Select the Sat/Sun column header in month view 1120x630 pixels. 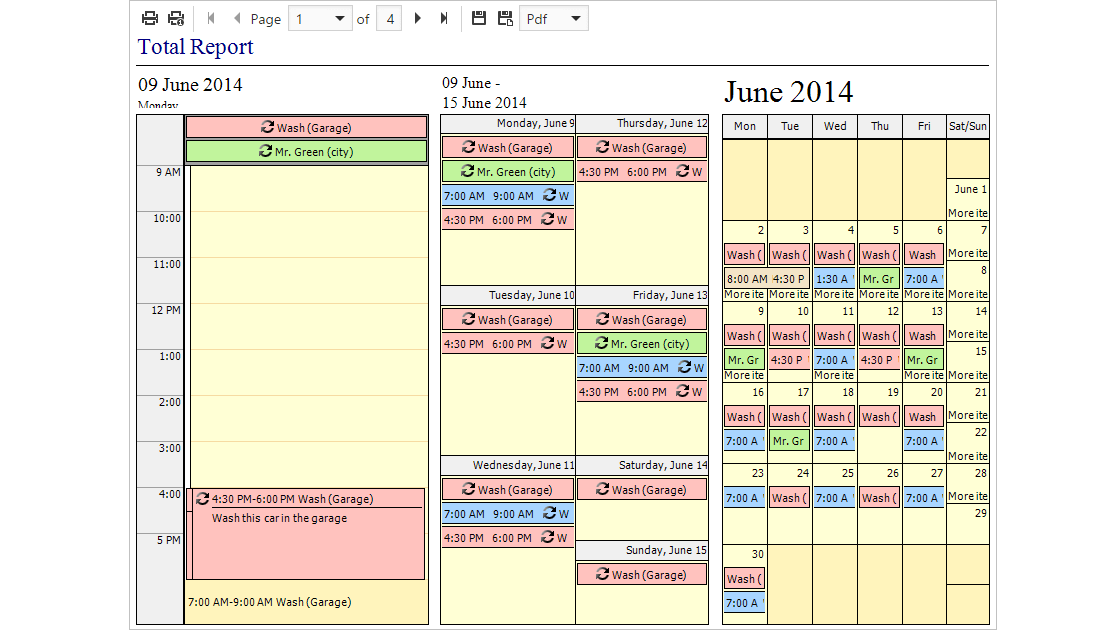click(967, 126)
